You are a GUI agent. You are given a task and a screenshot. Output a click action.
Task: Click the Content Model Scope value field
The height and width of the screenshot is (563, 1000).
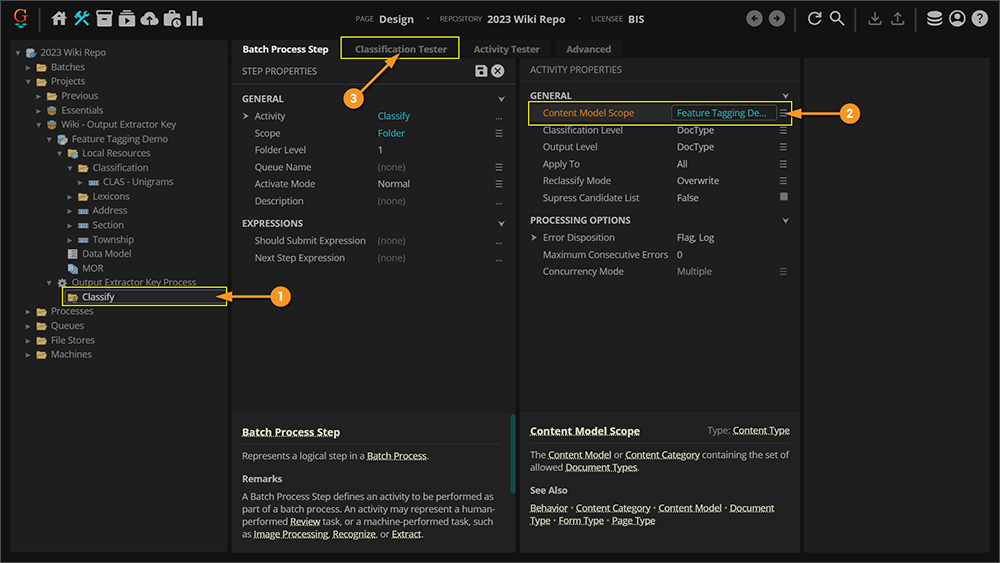[x=722, y=113]
